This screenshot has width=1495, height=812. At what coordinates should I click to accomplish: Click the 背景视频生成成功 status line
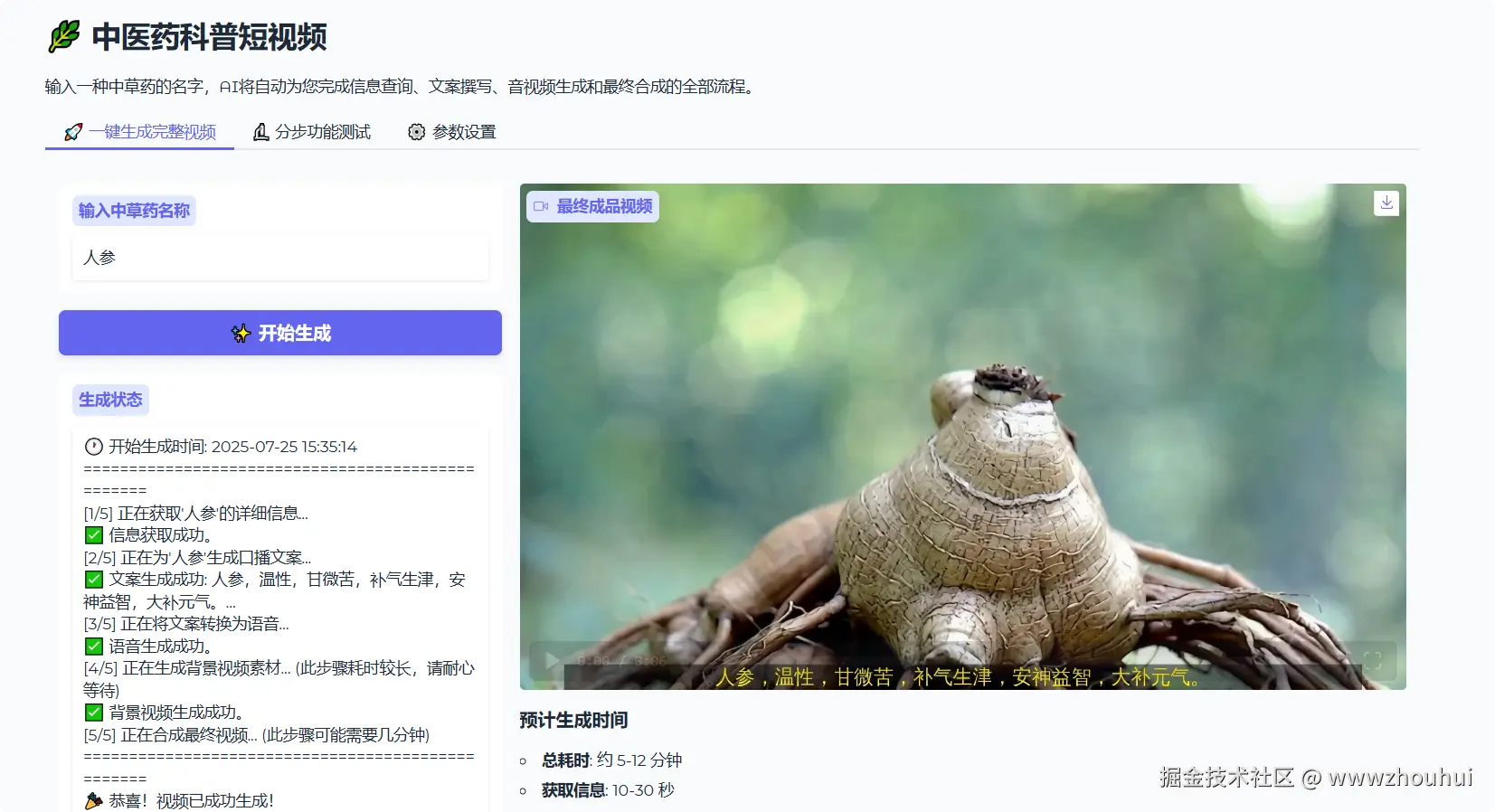165,713
